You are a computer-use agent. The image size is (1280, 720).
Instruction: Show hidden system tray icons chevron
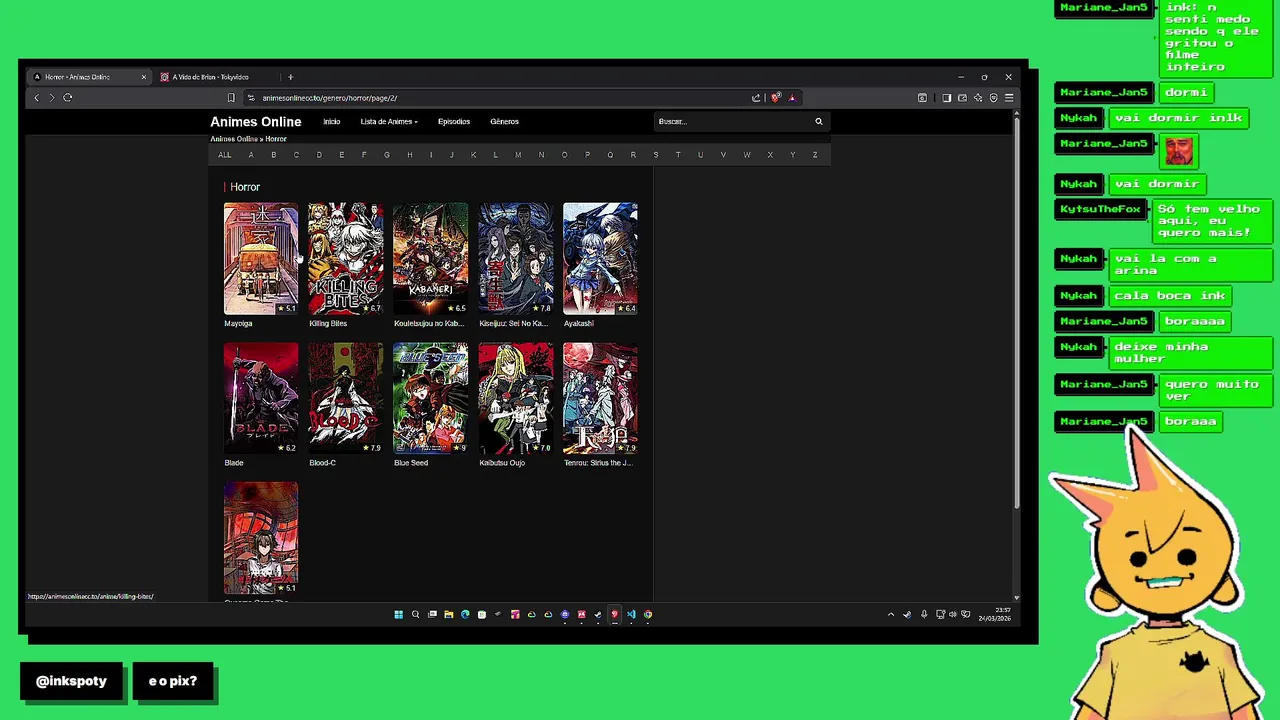(891, 615)
